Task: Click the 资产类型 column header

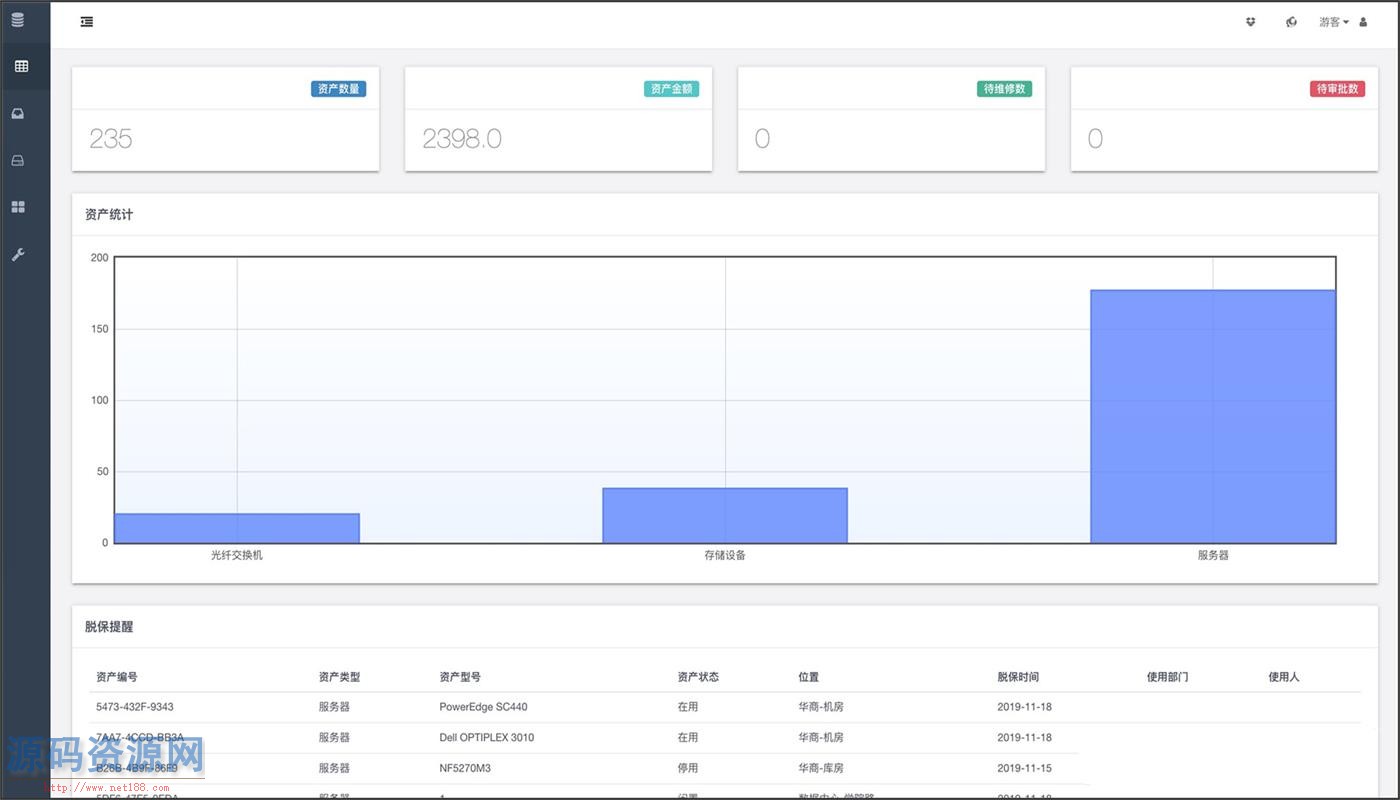Action: pos(339,677)
